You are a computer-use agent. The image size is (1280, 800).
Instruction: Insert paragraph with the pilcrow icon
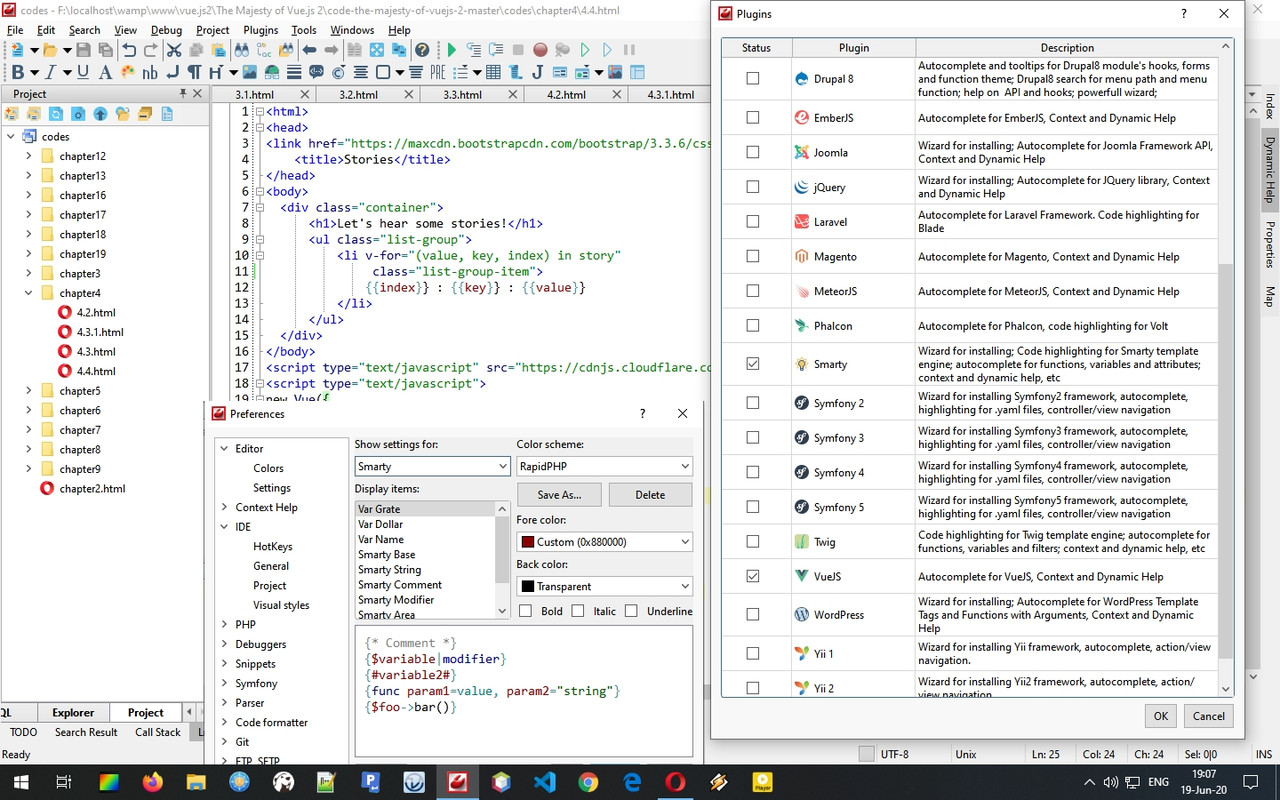(x=194, y=72)
